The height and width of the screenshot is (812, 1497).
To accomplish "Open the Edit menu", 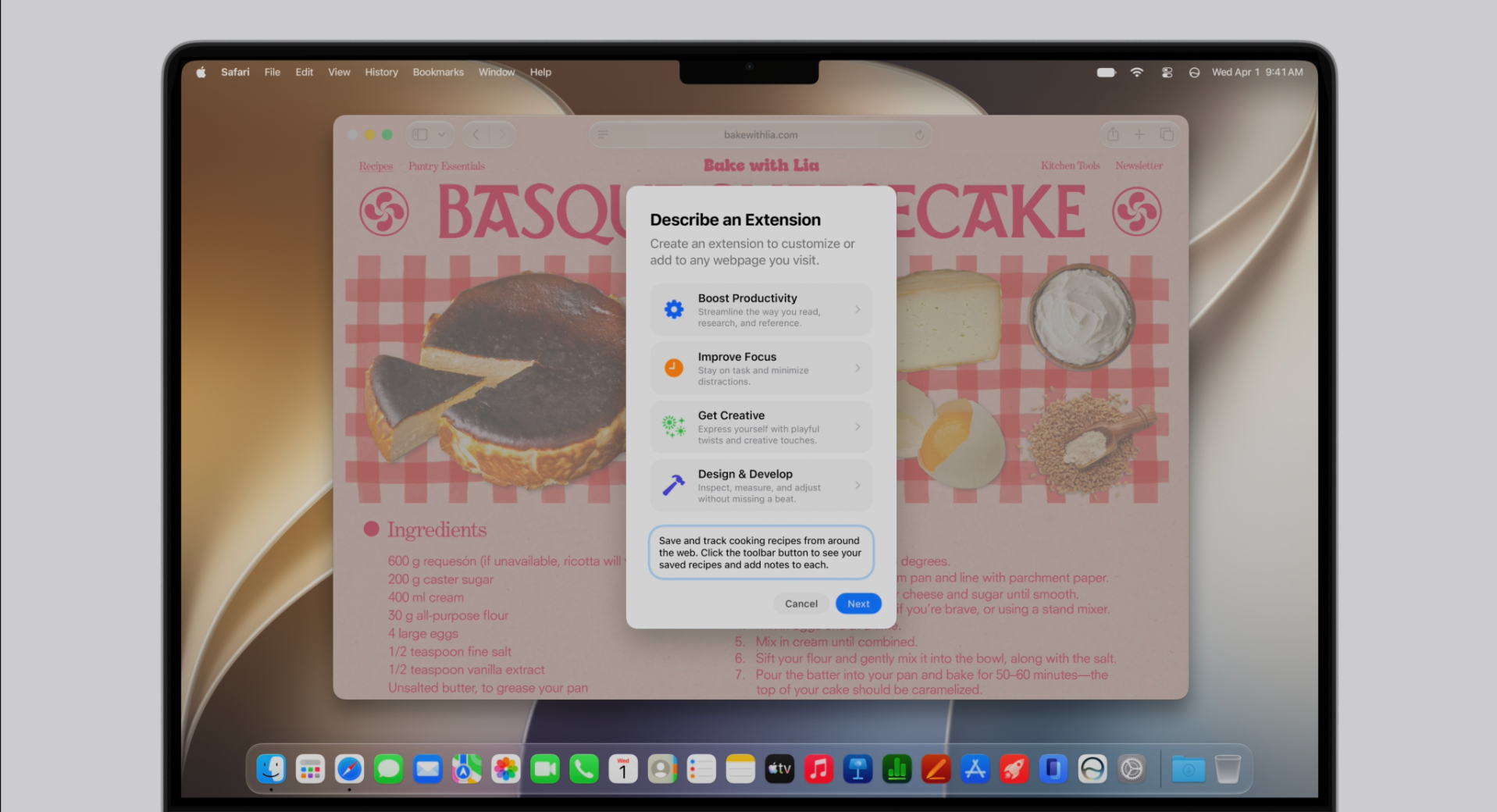I will tap(304, 72).
